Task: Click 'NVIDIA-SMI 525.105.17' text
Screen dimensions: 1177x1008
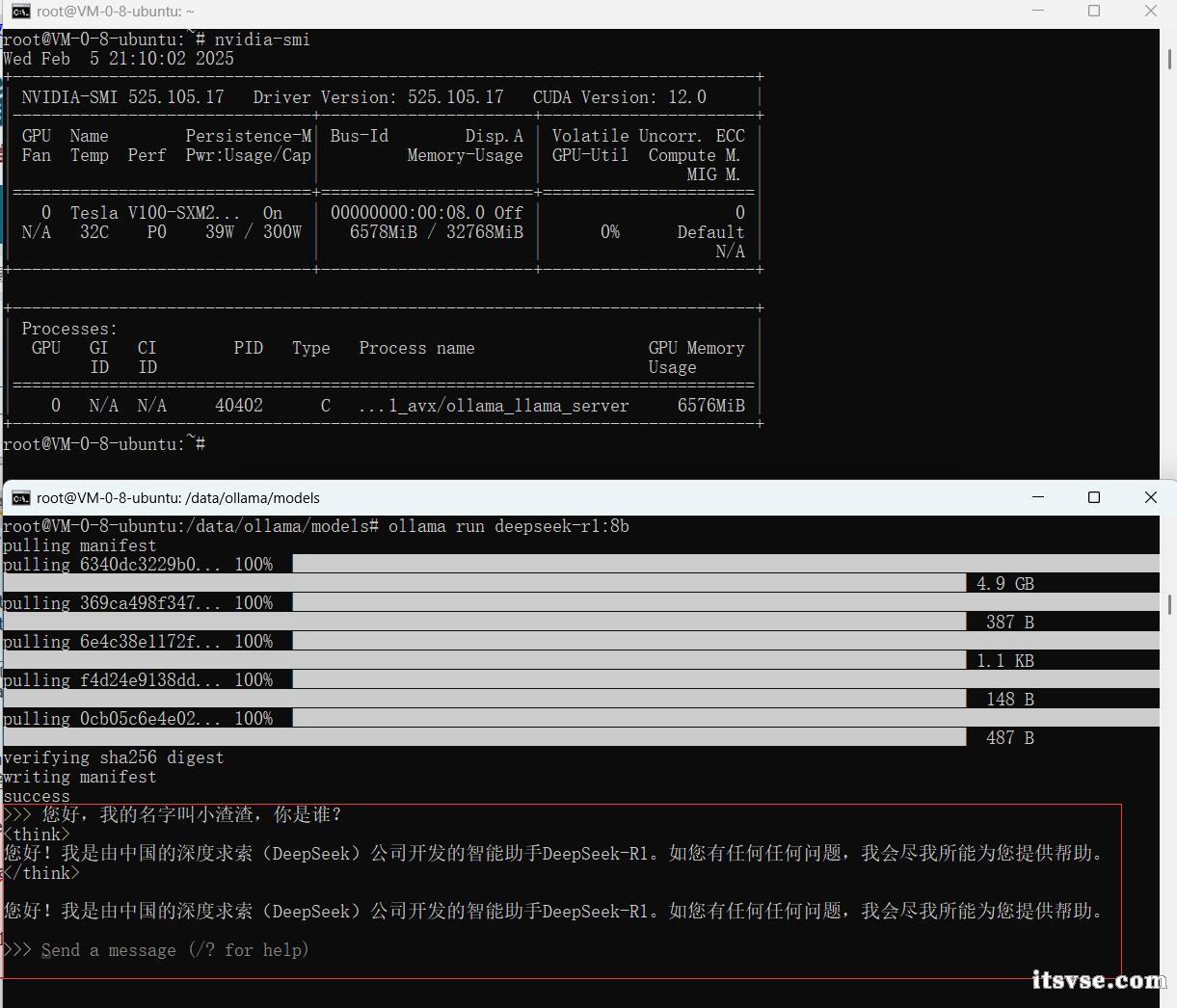Action: 122,97
